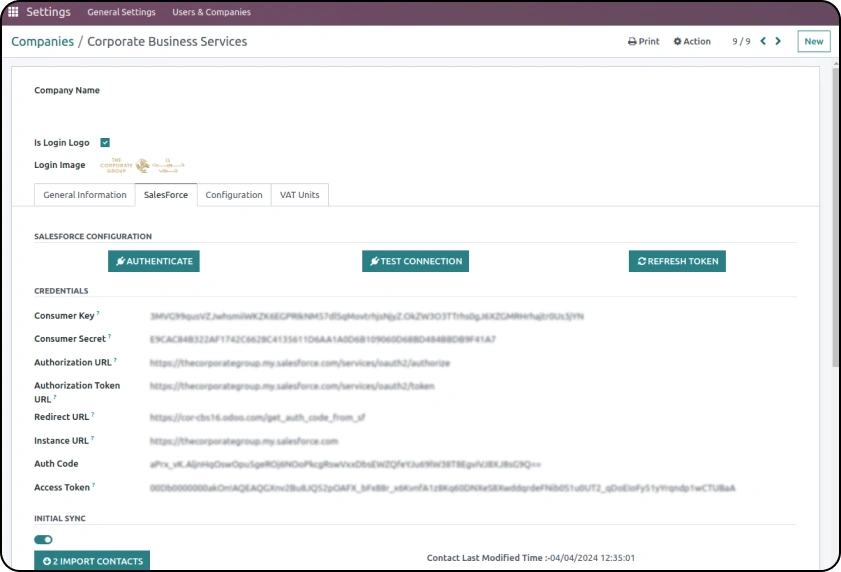Click Contact Last Modified Time text

click(x=531, y=558)
